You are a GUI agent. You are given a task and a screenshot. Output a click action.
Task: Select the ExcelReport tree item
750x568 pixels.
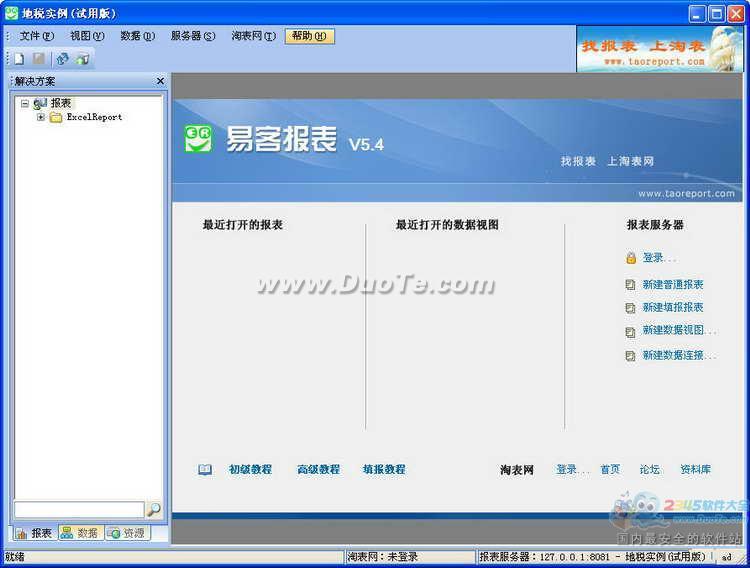(94, 117)
